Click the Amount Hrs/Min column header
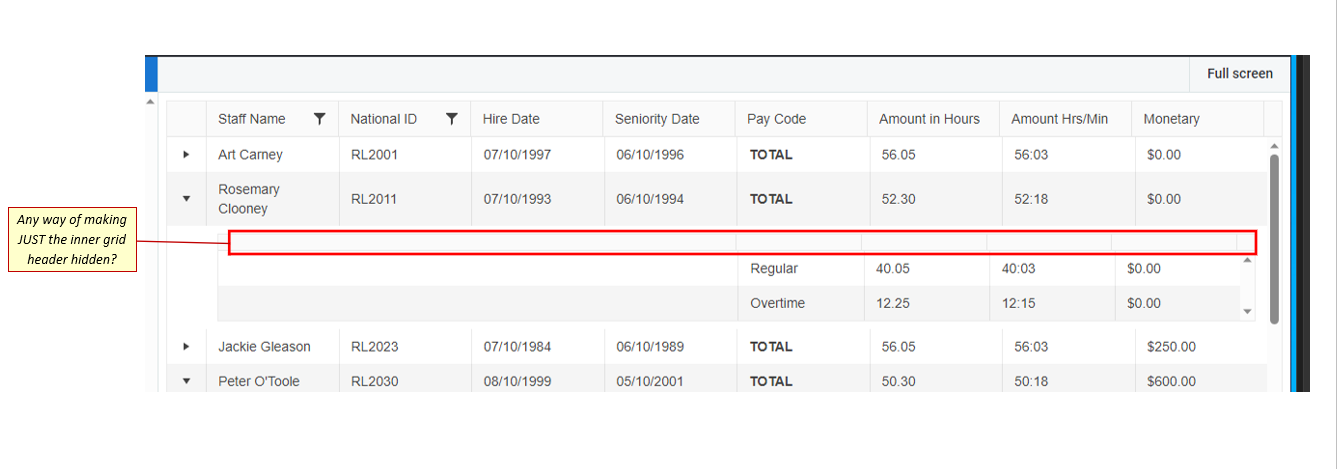This screenshot has height=469, width=1340. pos(1059,119)
